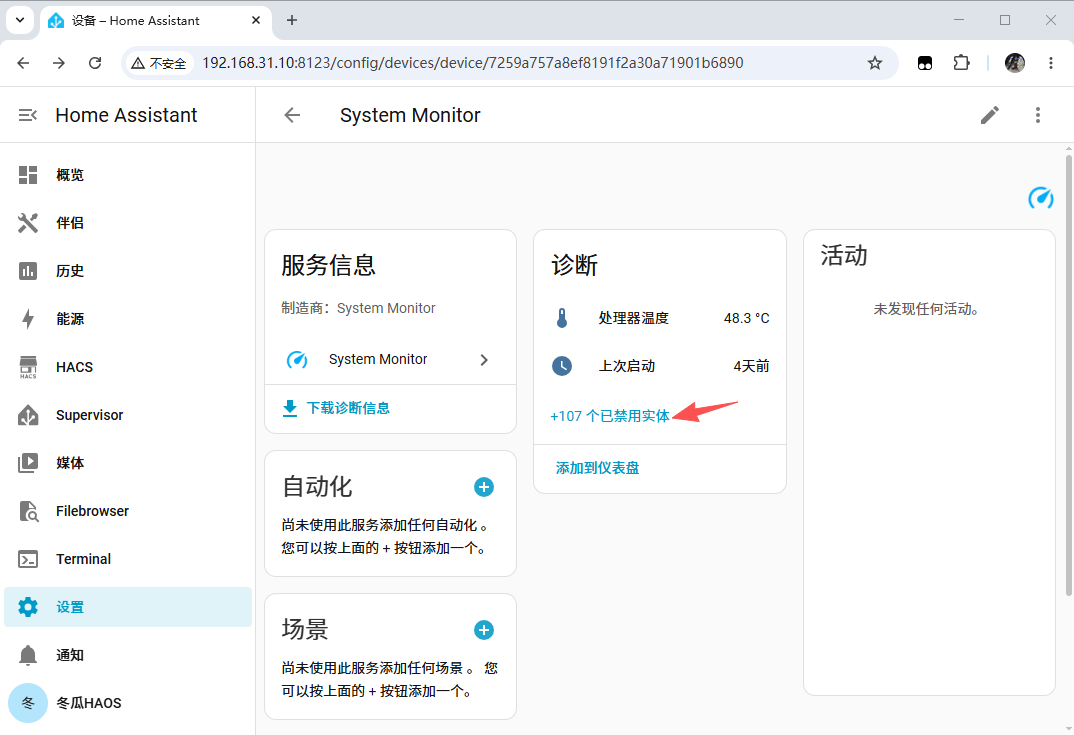Show 通知 notifications bell icon
This screenshot has width=1074, height=735.
pyautogui.click(x=28, y=655)
